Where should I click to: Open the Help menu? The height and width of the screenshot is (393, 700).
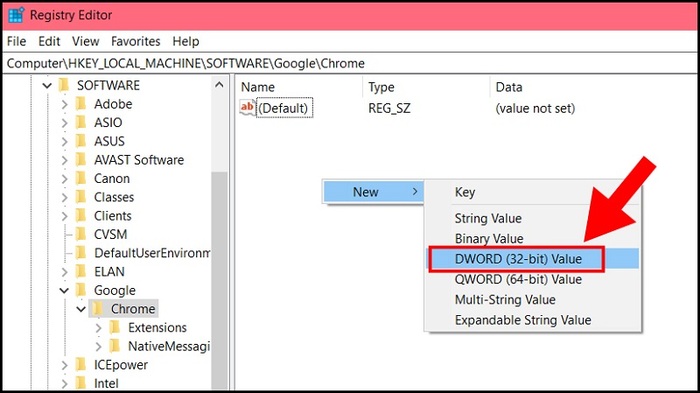[x=186, y=42]
